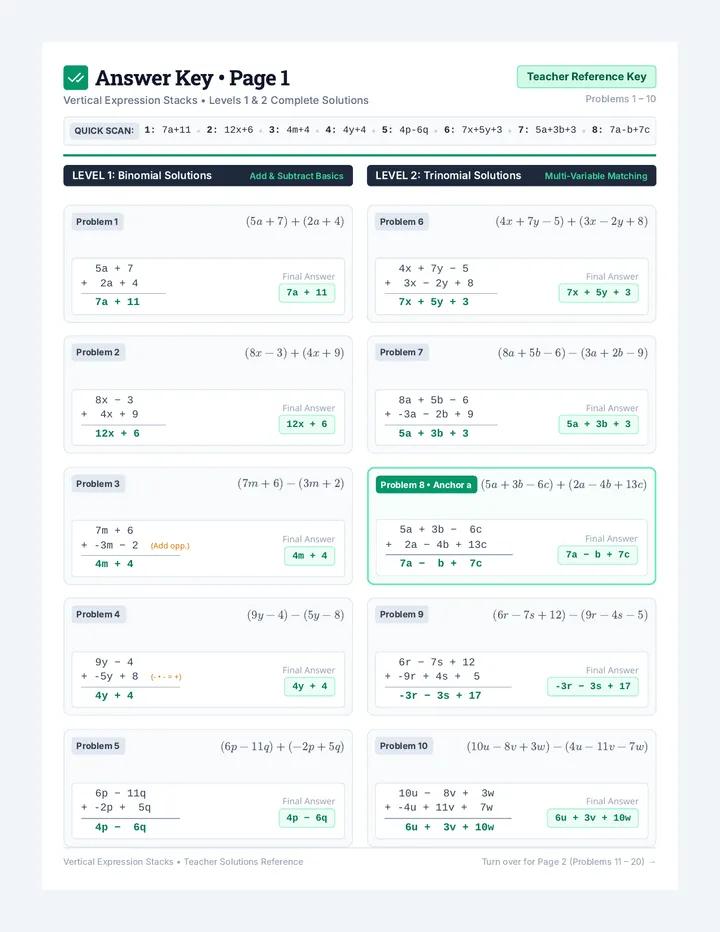Click the Problem 1 label tag

click(97, 222)
